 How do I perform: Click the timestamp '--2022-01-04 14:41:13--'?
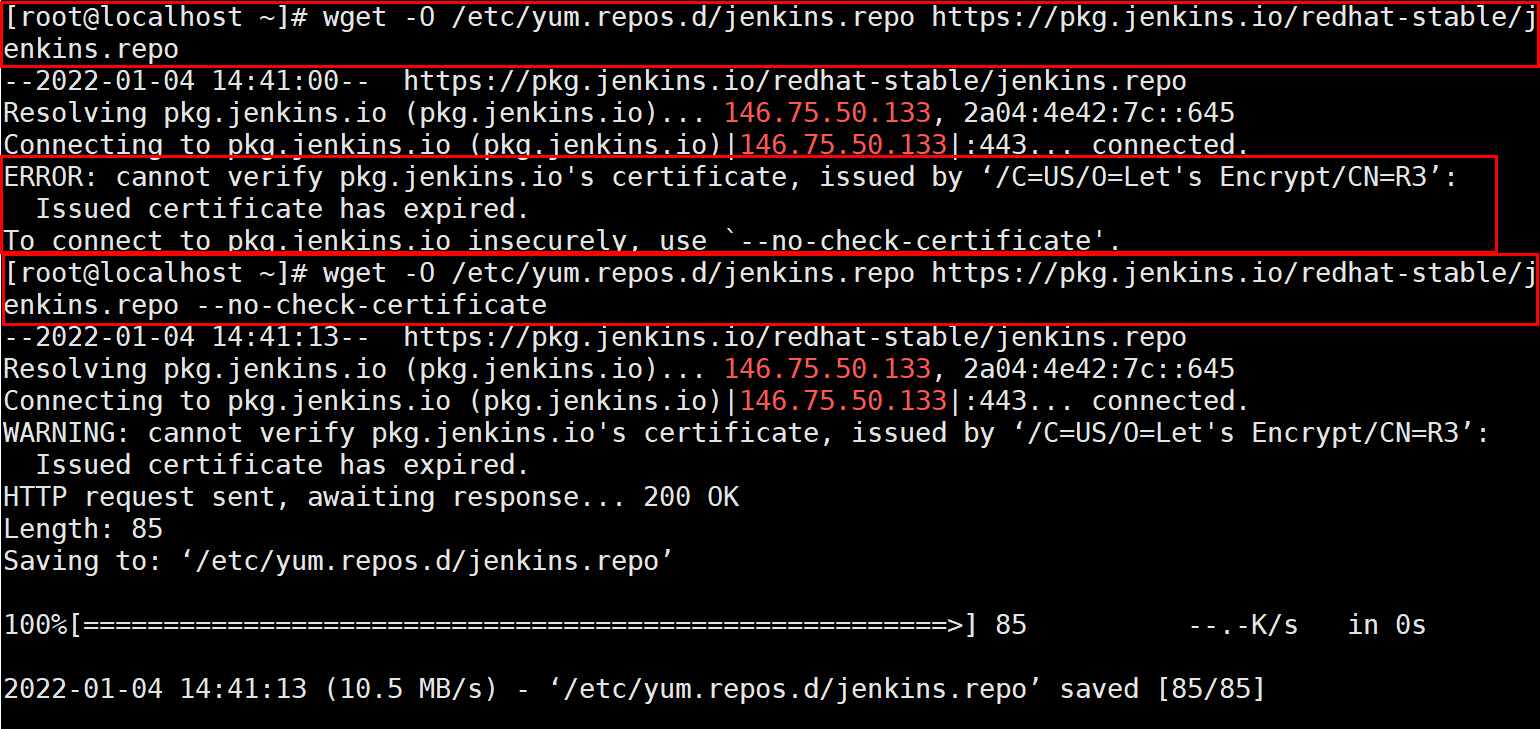[x=187, y=338]
